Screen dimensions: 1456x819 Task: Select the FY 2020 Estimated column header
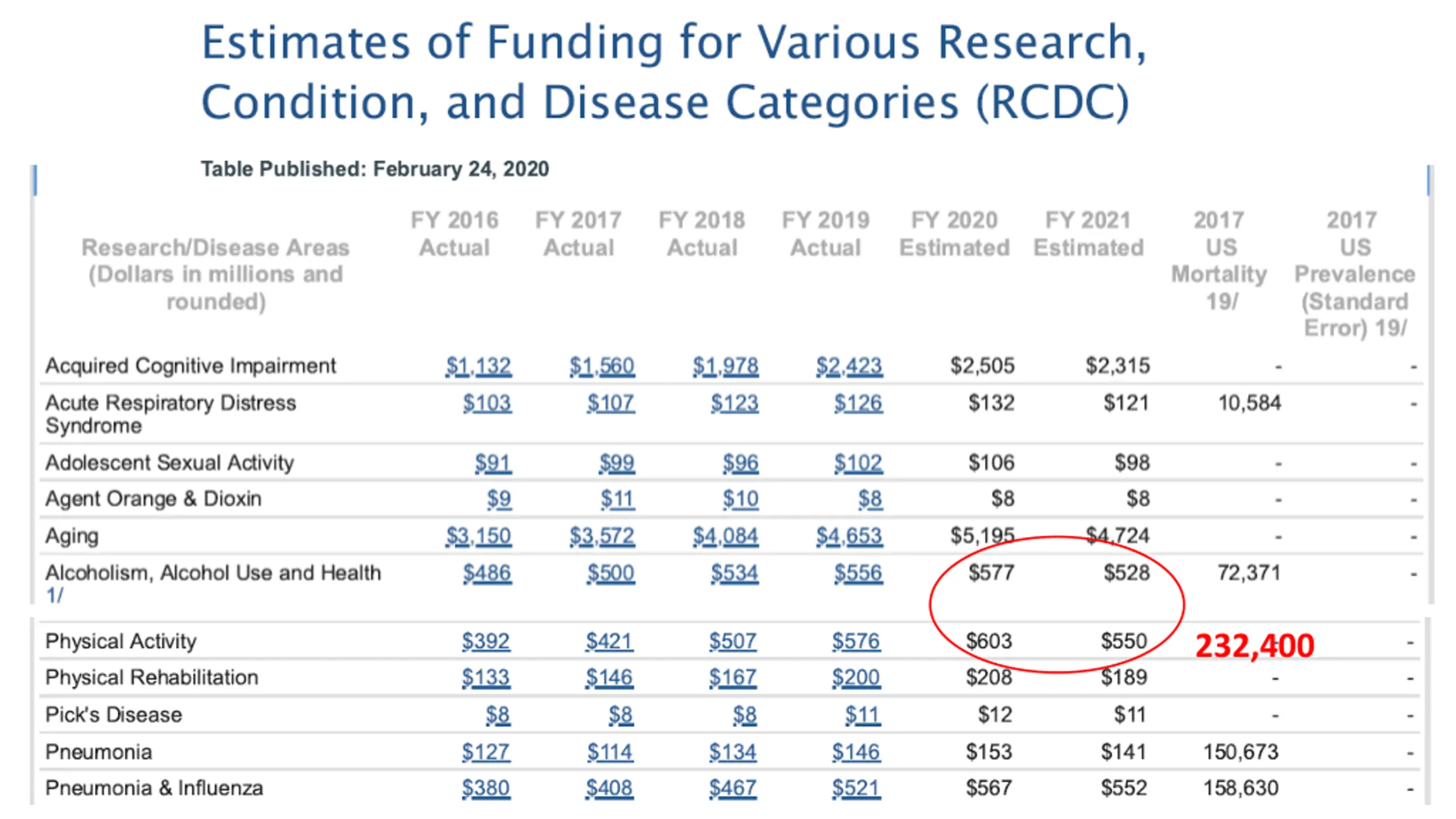(954, 234)
